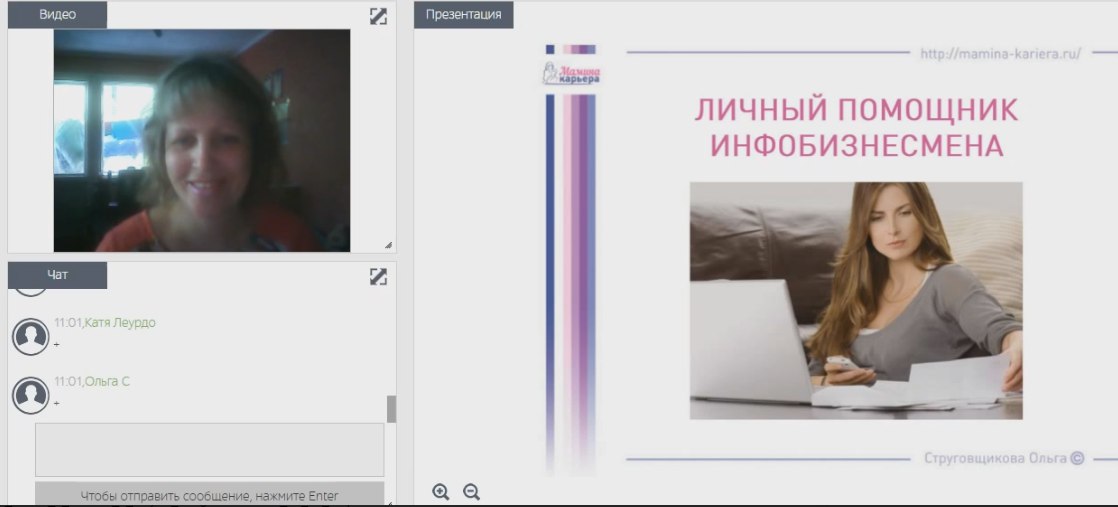The image size is (1118, 507).
Task: Click Ольга С's avatar icon
Action: click(x=31, y=395)
